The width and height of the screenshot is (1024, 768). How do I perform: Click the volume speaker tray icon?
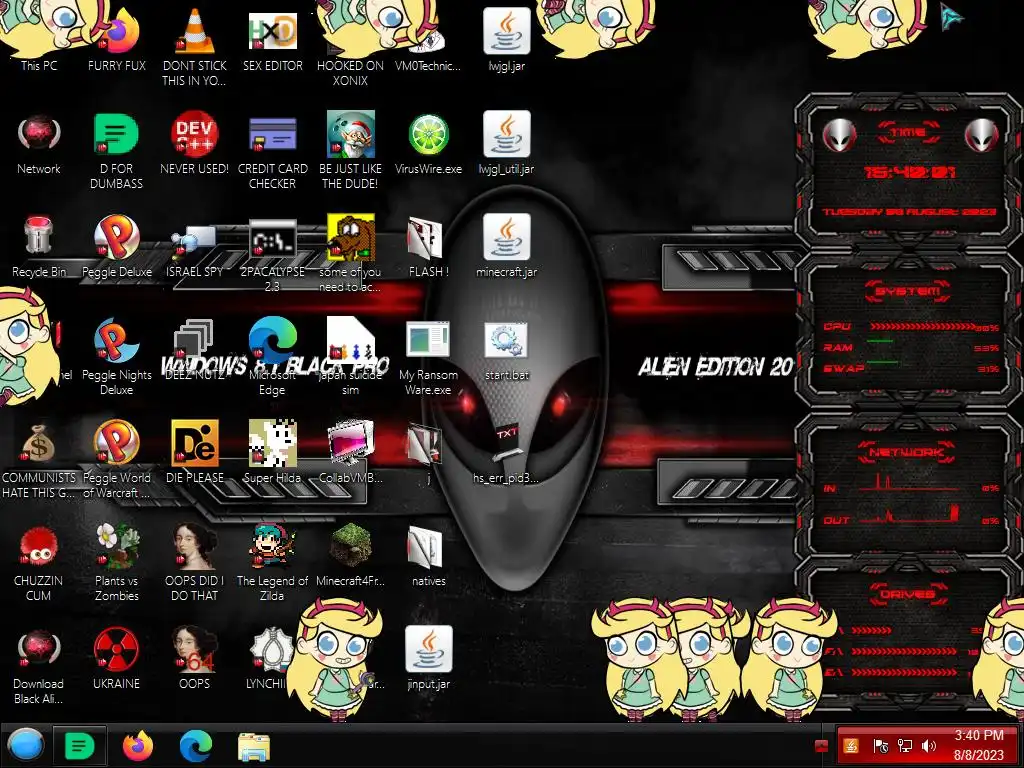pos(928,746)
